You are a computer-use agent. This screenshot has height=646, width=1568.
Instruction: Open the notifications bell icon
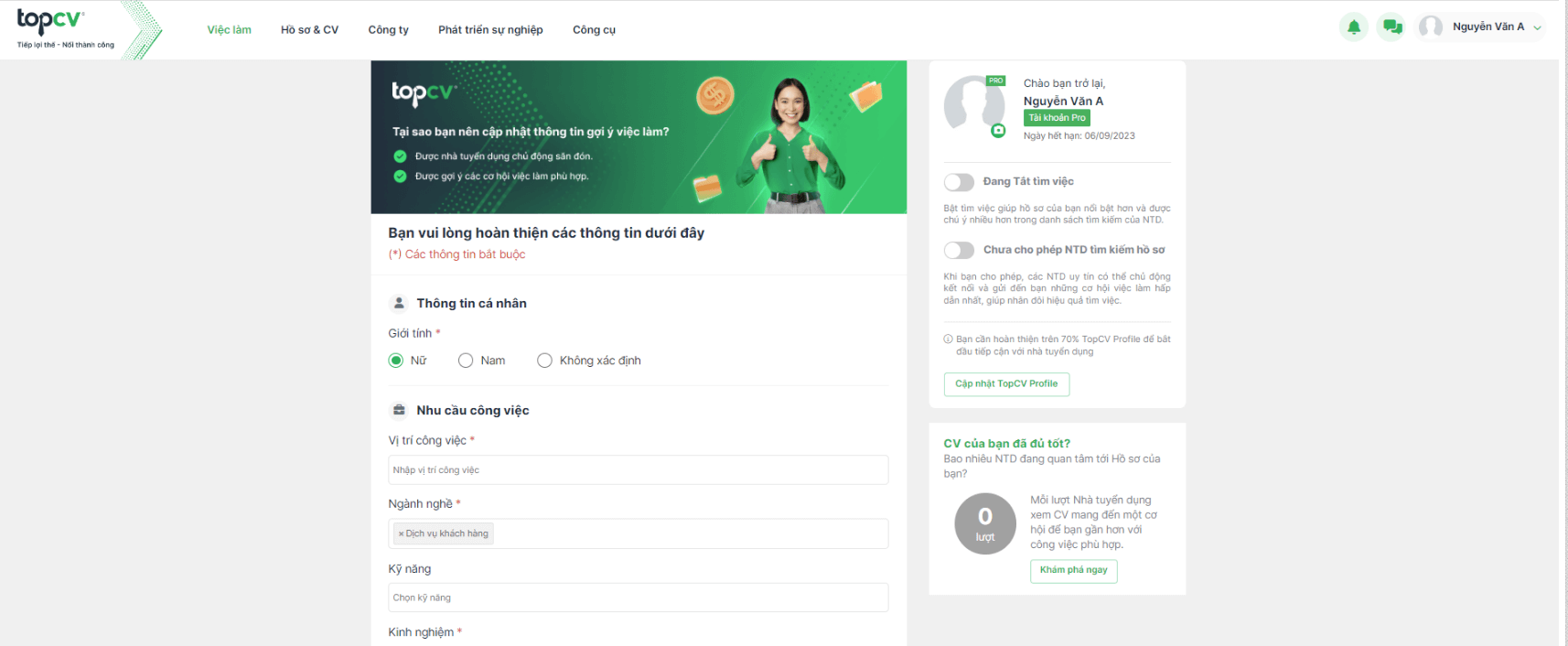1354,27
